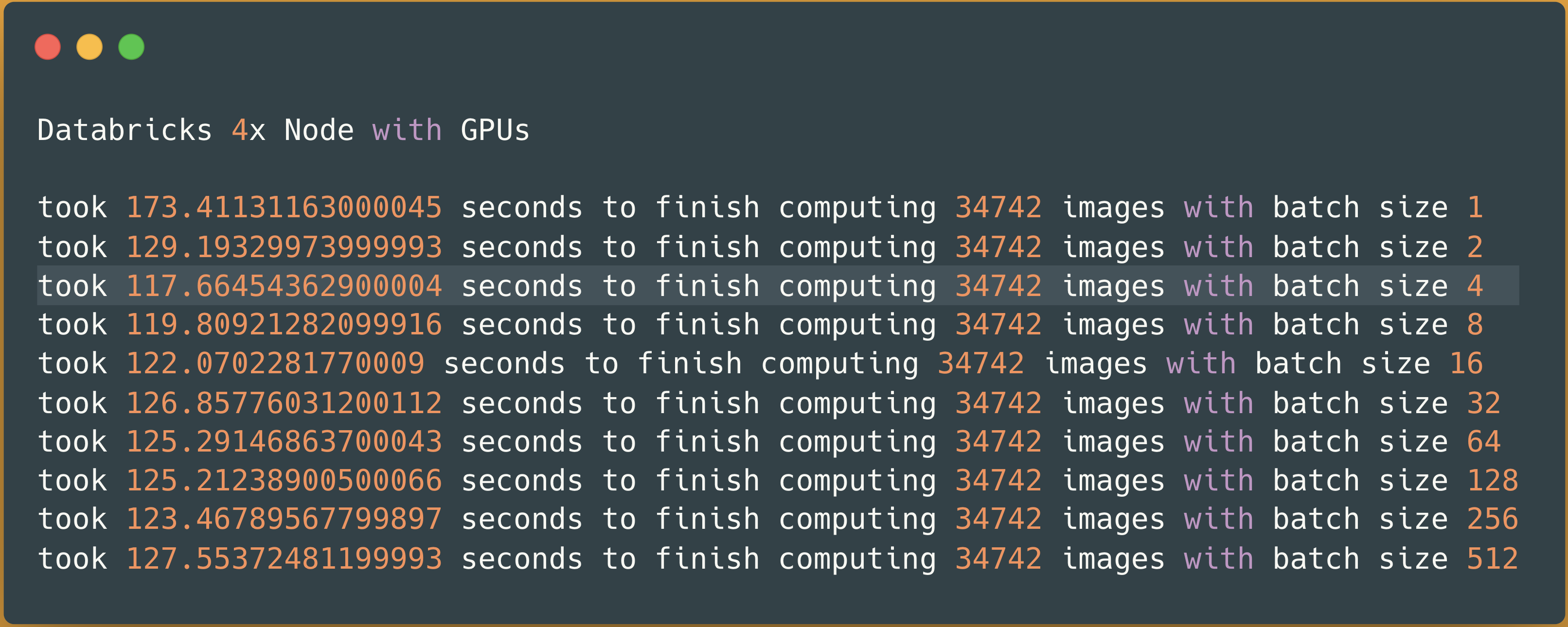Click the 117.66454362900004 timing number
This screenshot has width=1568, height=627.
[284, 286]
